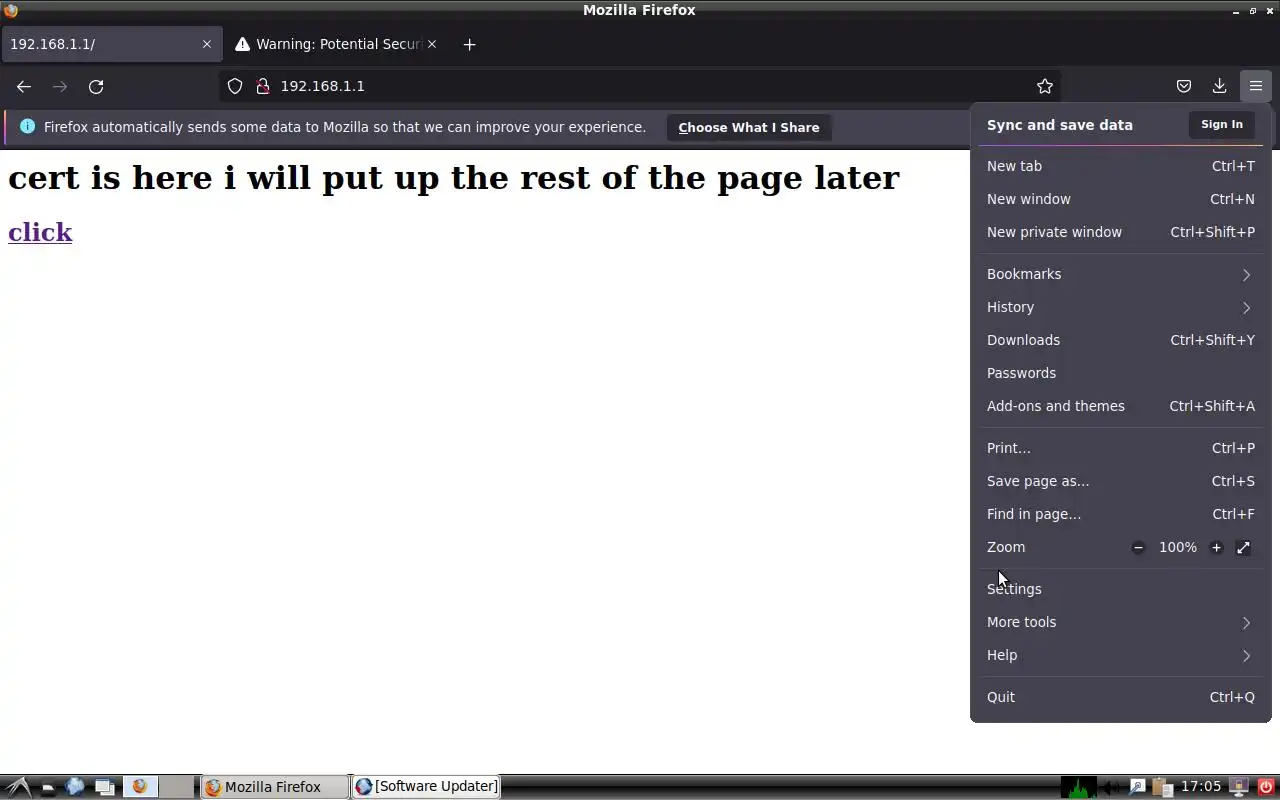Reload the current page
Screen dimensions: 1280x800
96,87
